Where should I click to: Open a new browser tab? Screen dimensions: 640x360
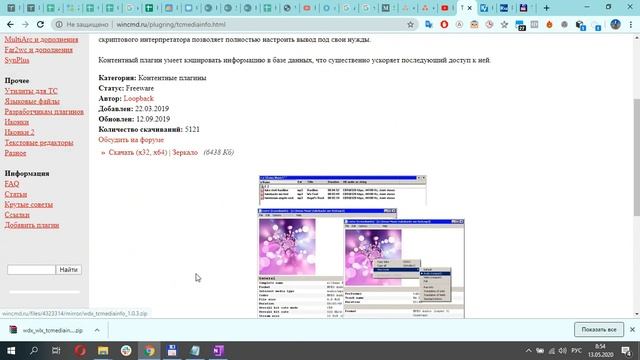click(547, 8)
